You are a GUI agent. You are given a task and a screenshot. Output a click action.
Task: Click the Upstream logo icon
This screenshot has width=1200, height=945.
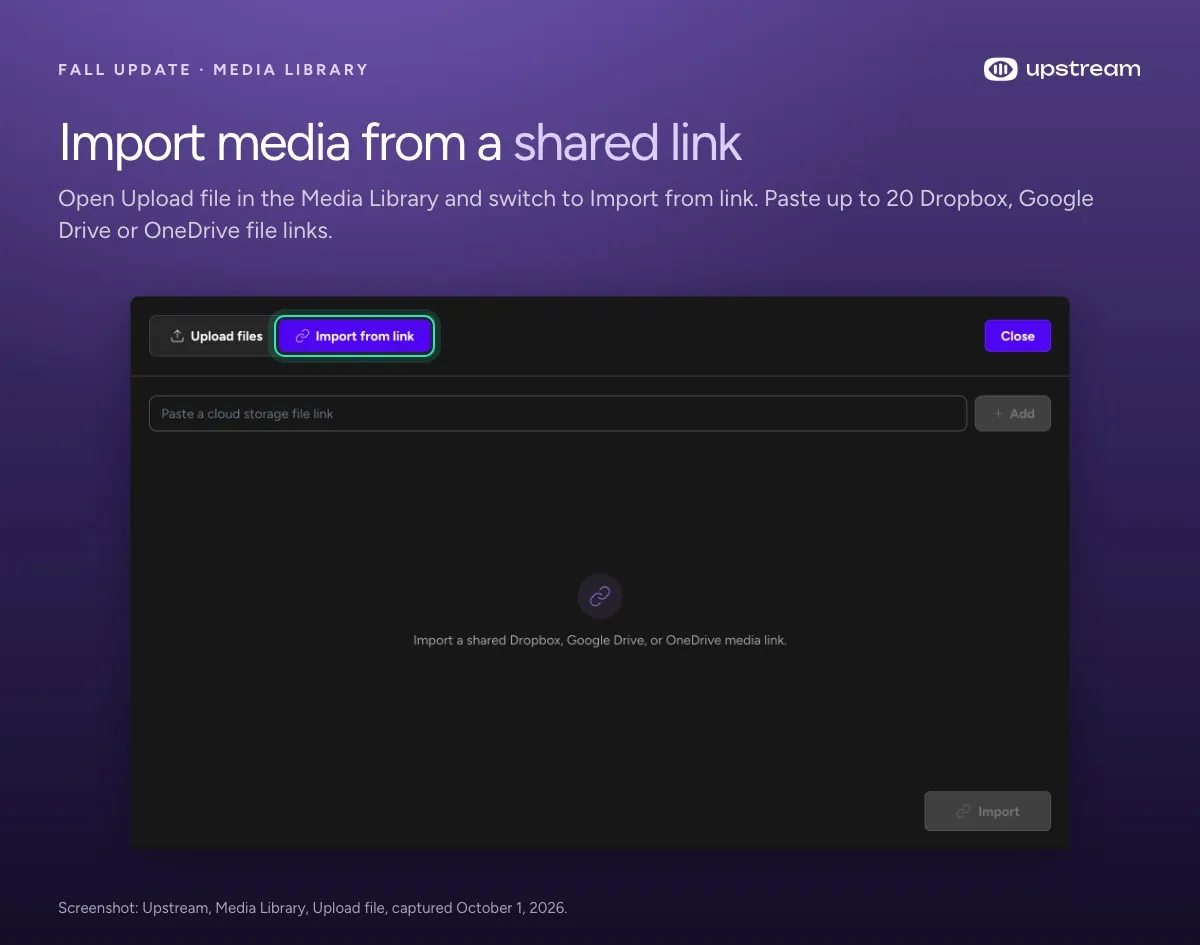[1000, 69]
